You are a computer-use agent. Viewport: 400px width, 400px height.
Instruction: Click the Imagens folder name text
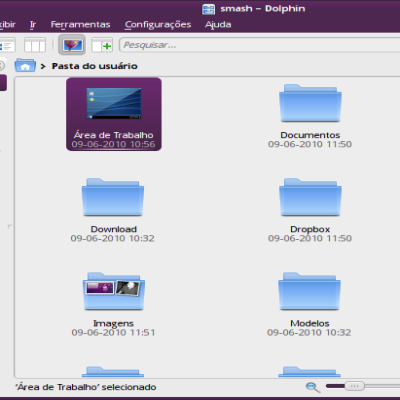(113, 323)
